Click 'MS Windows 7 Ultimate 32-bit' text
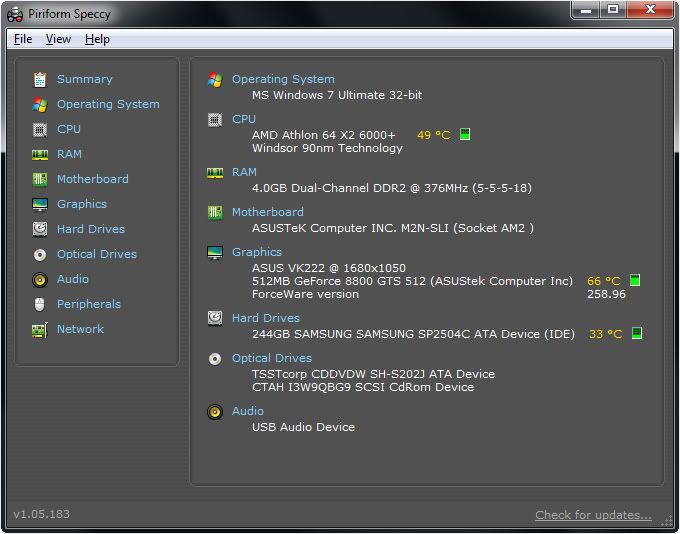The image size is (680, 534). (x=337, y=95)
